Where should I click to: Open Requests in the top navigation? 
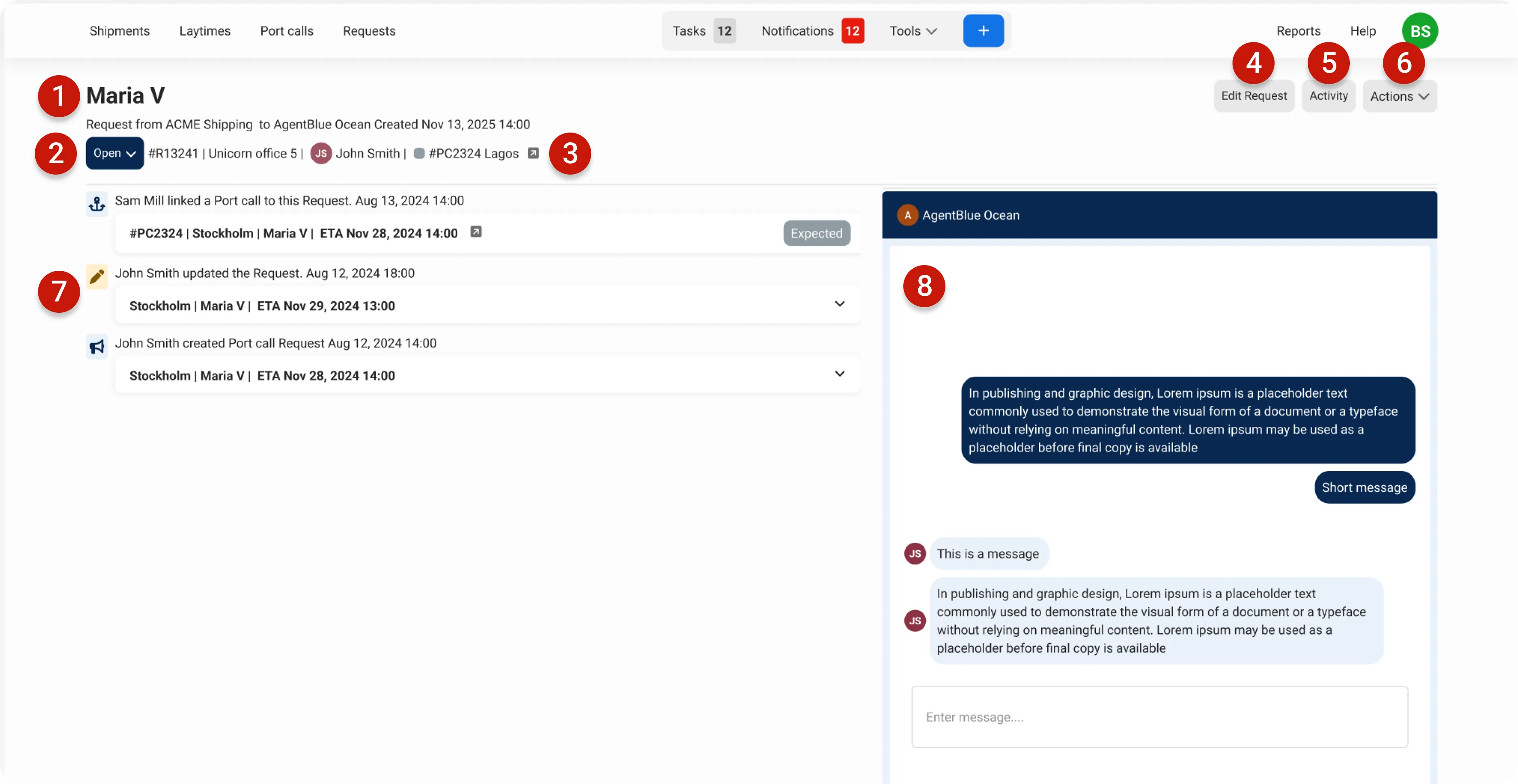[369, 31]
